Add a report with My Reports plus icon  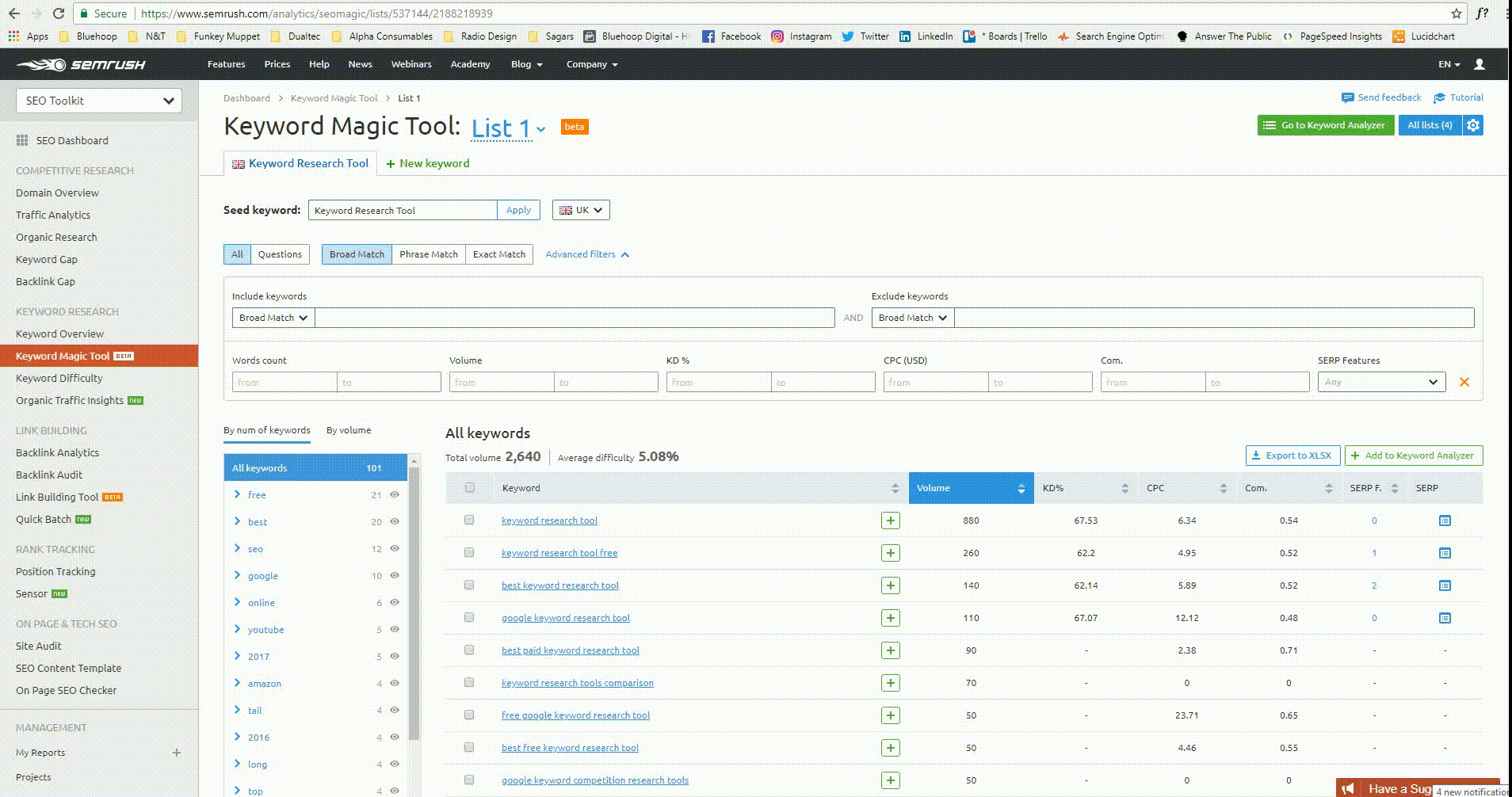177,753
